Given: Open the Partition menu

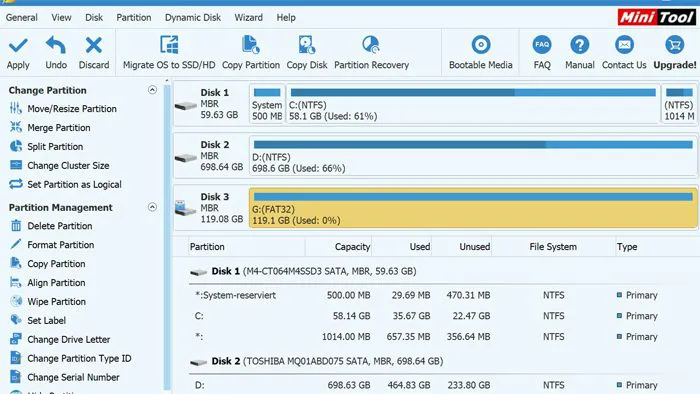Looking at the screenshot, I should tap(133, 17).
